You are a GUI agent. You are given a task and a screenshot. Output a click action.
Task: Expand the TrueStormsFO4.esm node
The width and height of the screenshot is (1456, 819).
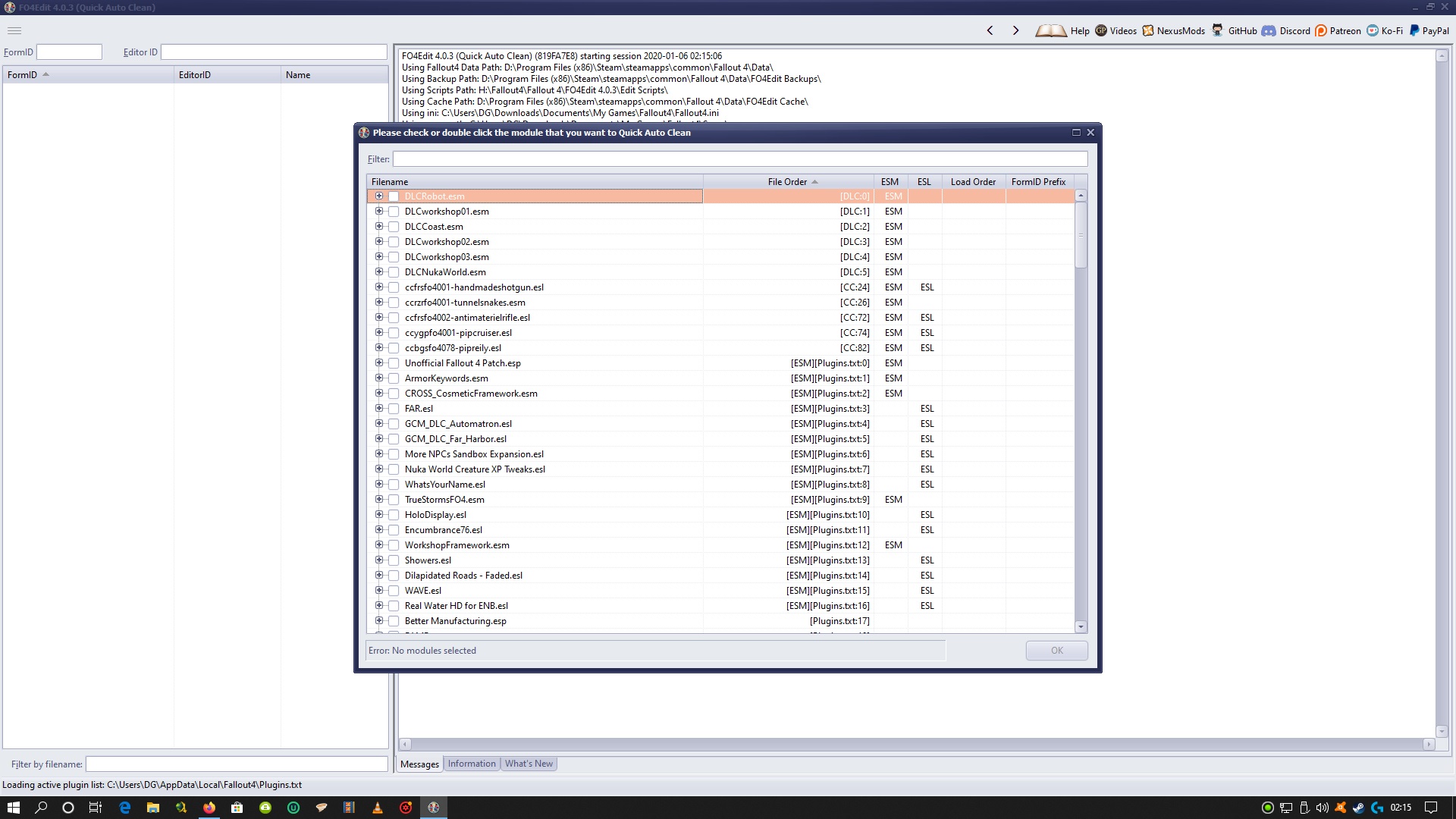[x=379, y=500]
